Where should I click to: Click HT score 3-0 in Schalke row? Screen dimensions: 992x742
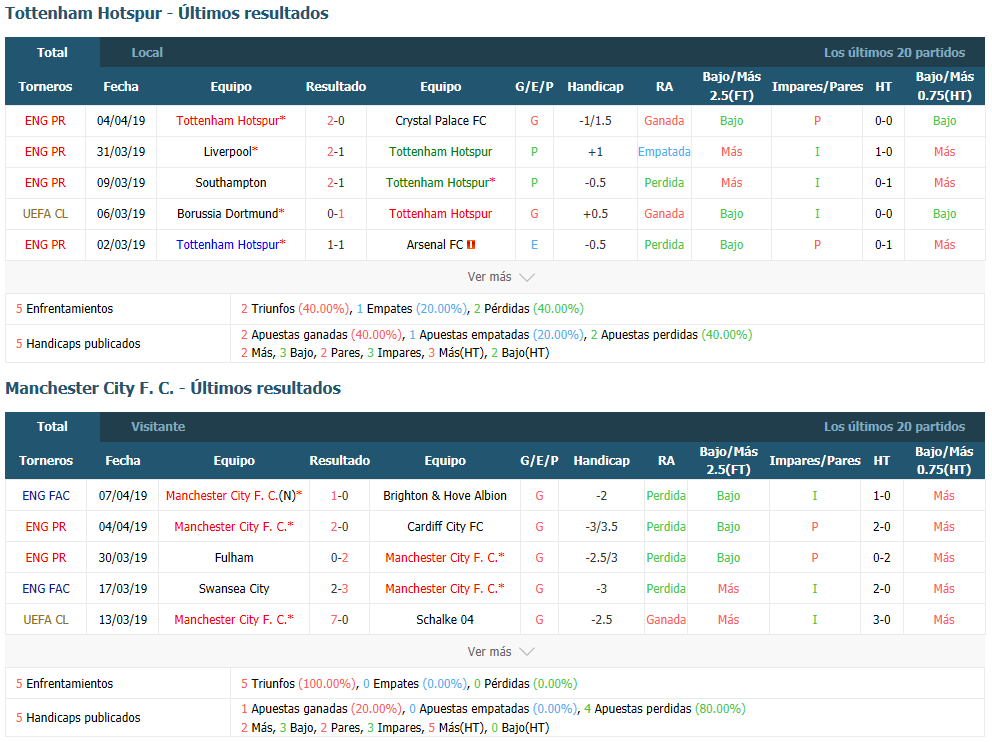881,620
